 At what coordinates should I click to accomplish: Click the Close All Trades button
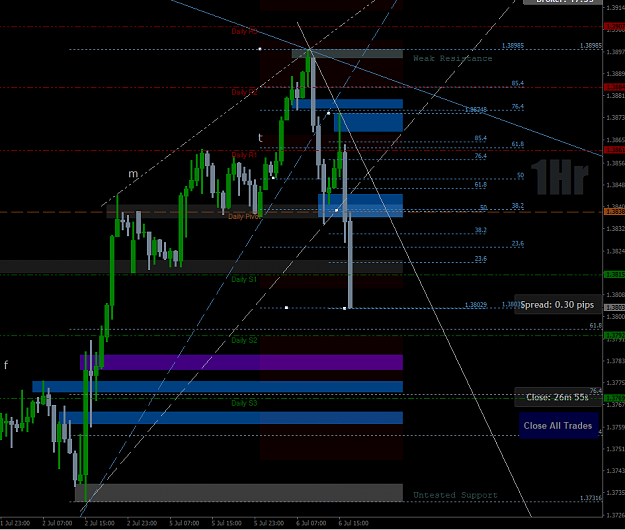pyautogui.click(x=558, y=426)
